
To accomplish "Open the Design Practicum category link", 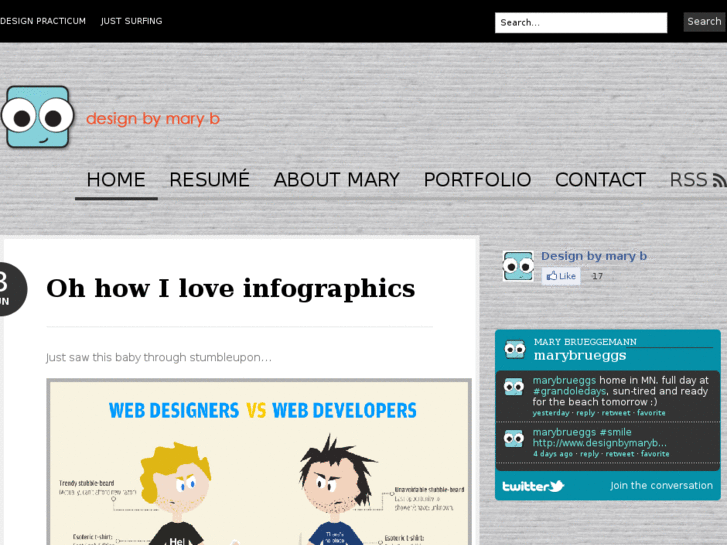I will (43, 21).
